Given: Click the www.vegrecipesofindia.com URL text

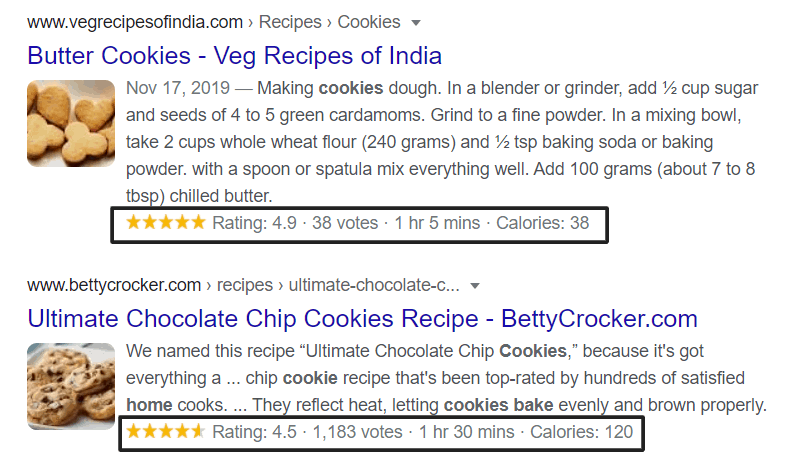Looking at the screenshot, I should (x=135, y=22).
